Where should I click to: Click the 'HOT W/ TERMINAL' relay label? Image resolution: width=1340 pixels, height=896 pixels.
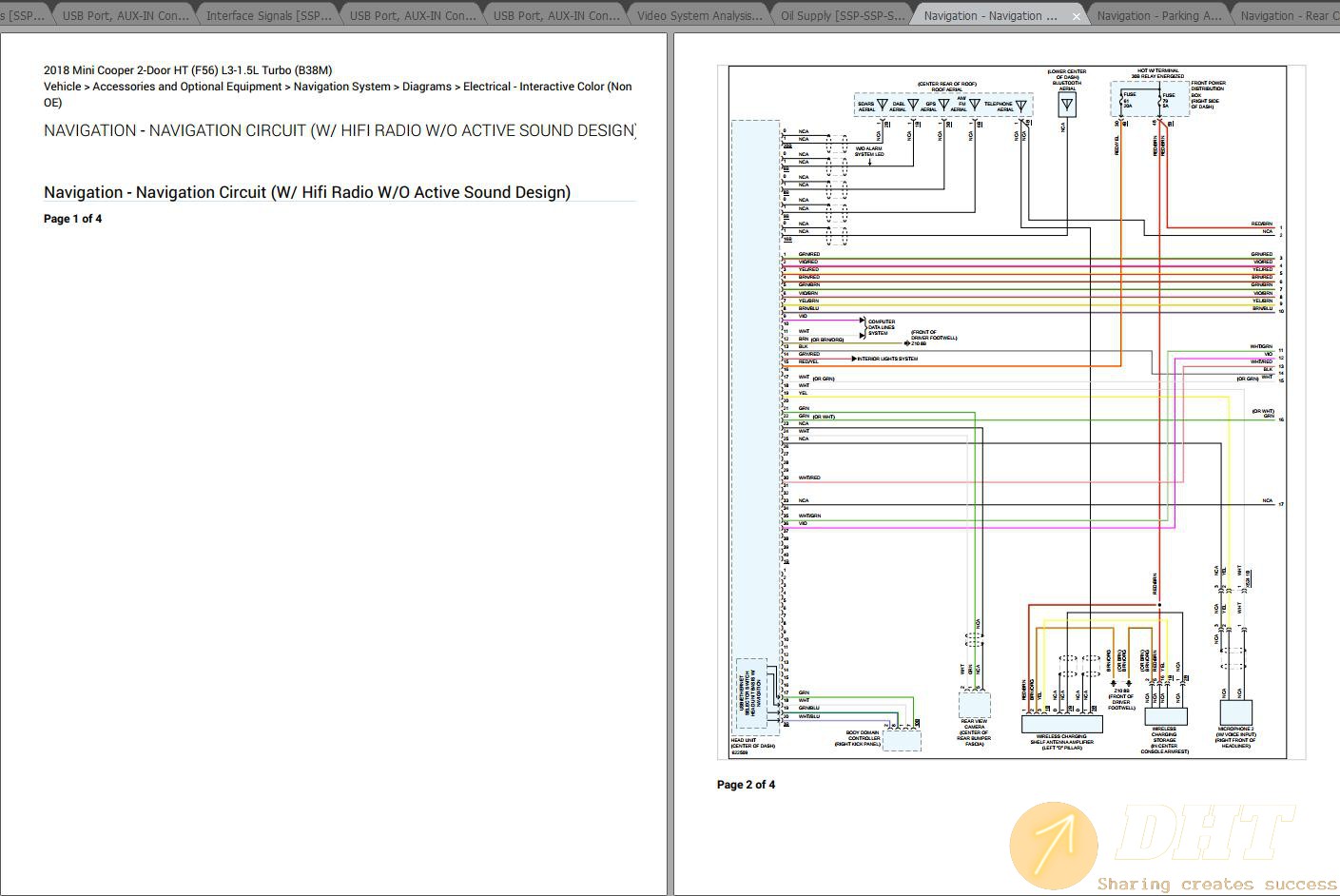[x=1158, y=73]
